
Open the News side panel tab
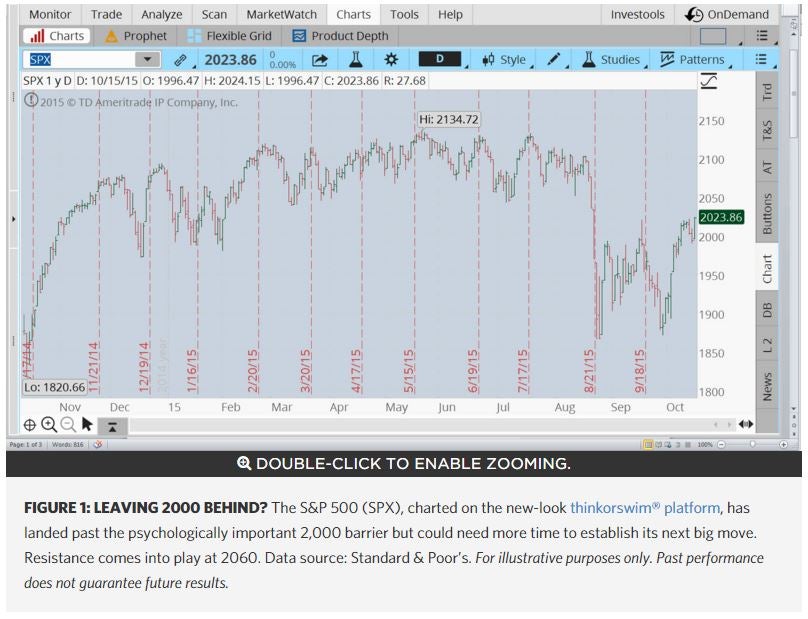tap(767, 387)
